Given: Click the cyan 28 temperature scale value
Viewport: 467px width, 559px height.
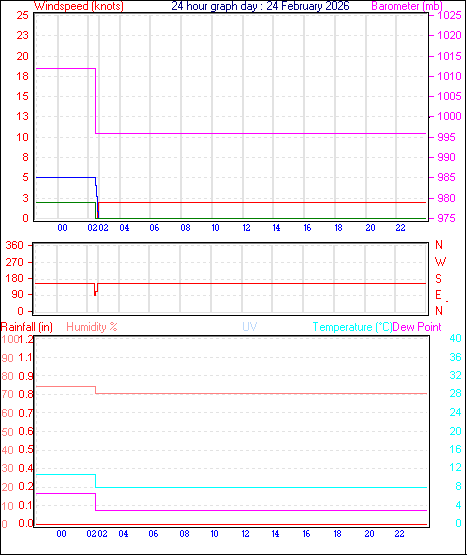Looking at the screenshot, I should coord(455,393).
